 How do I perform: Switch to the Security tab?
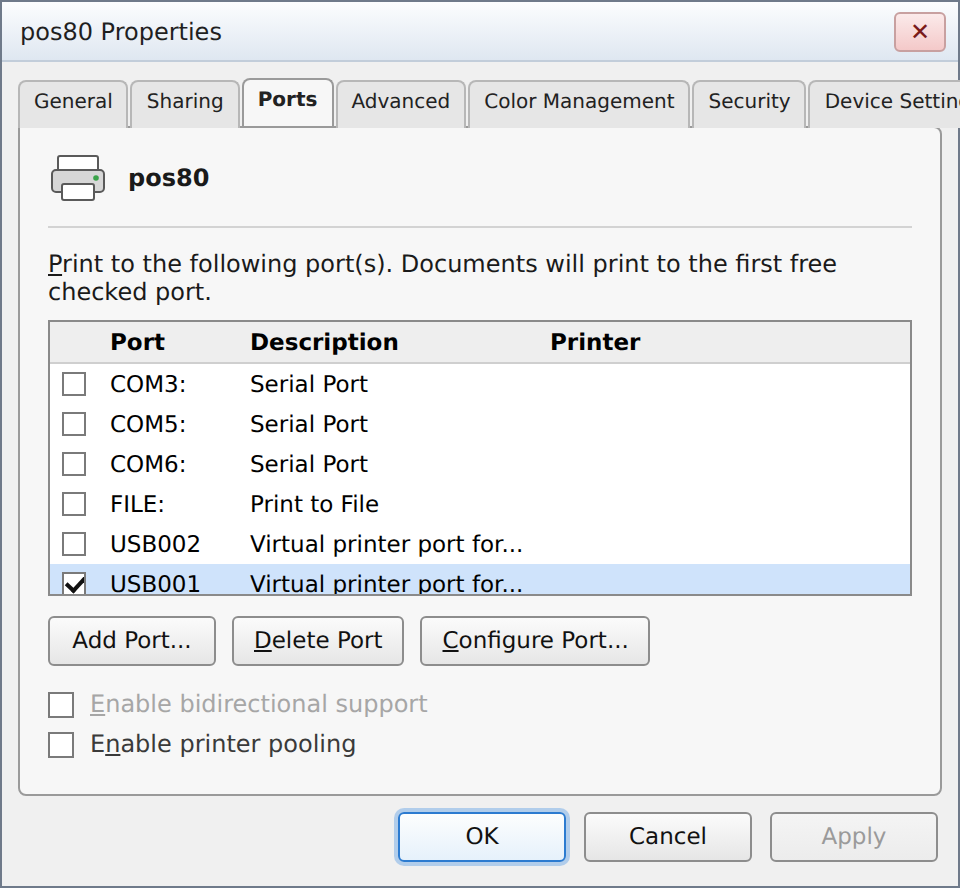tap(749, 103)
